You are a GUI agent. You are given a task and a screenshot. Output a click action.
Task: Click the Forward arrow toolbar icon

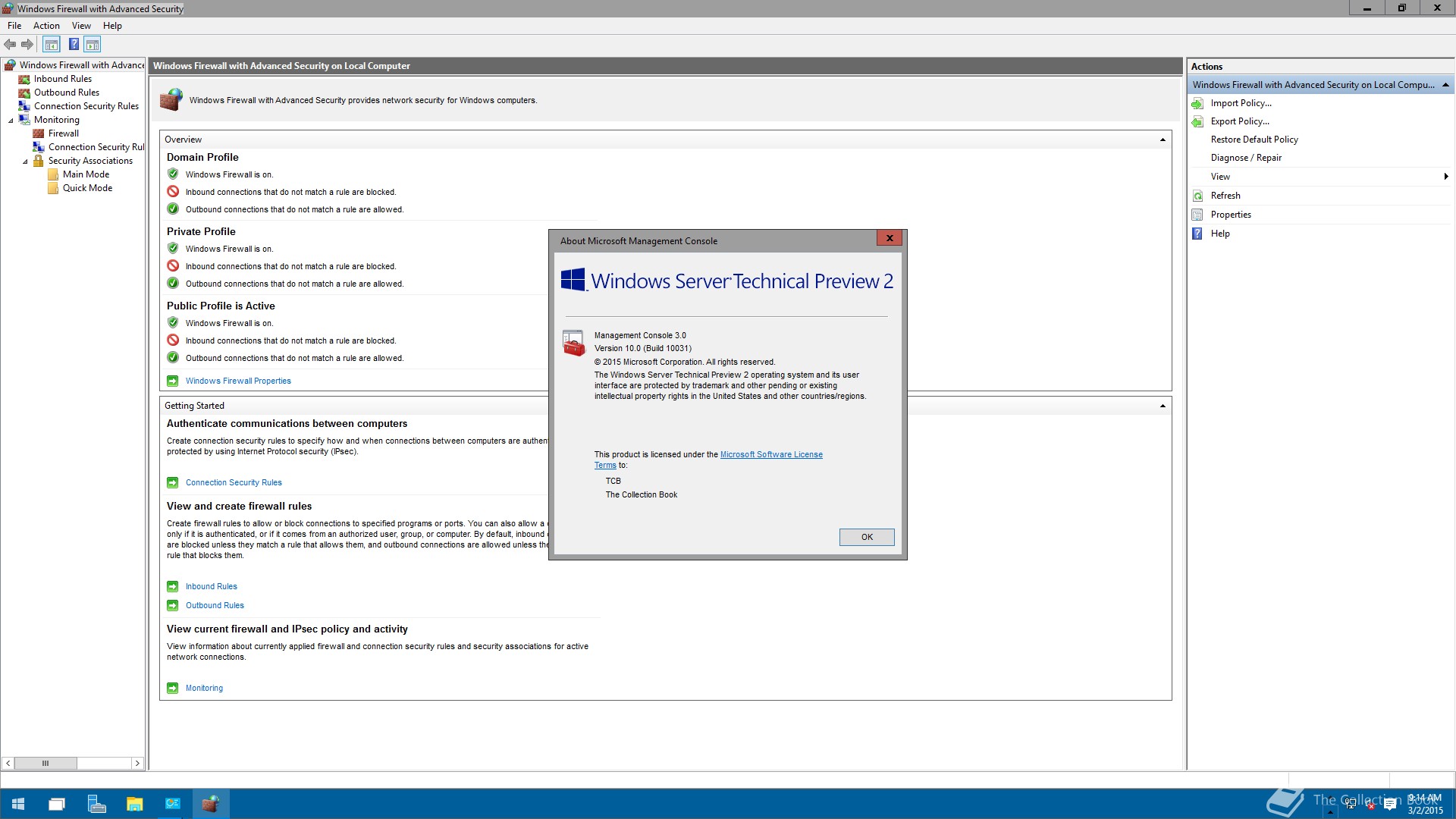[x=27, y=45]
